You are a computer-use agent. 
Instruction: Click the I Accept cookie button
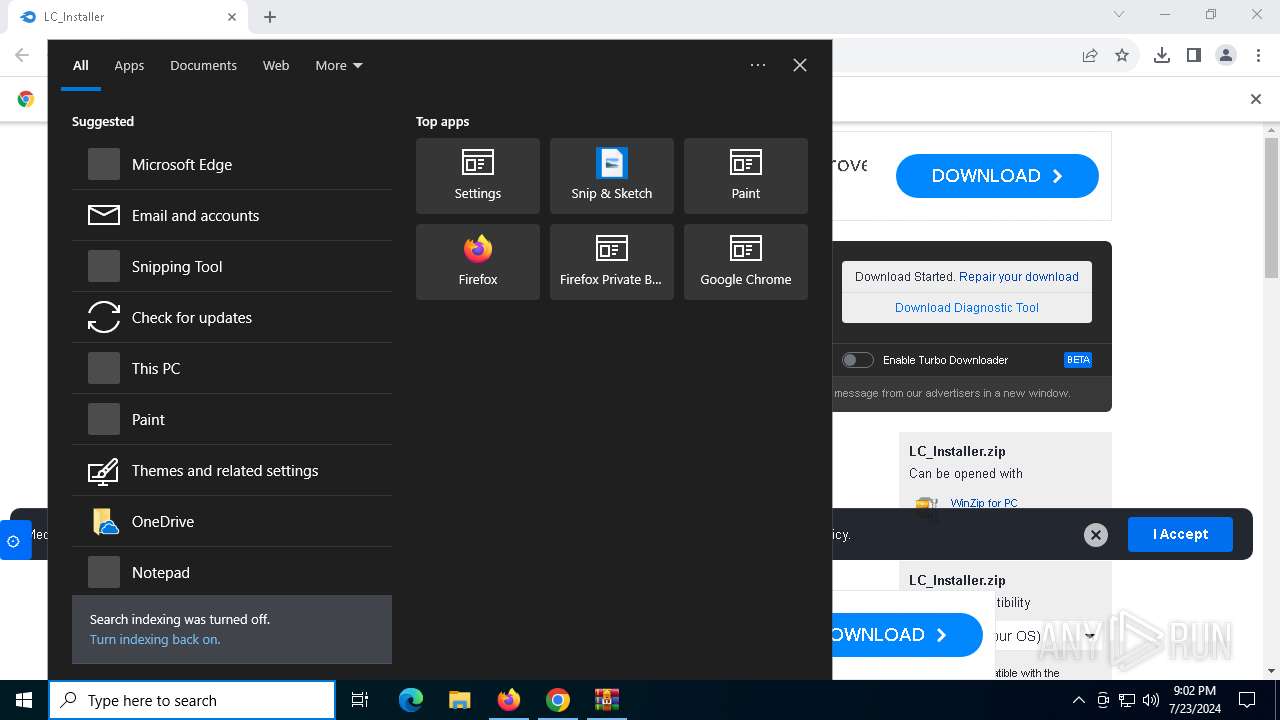click(1180, 534)
